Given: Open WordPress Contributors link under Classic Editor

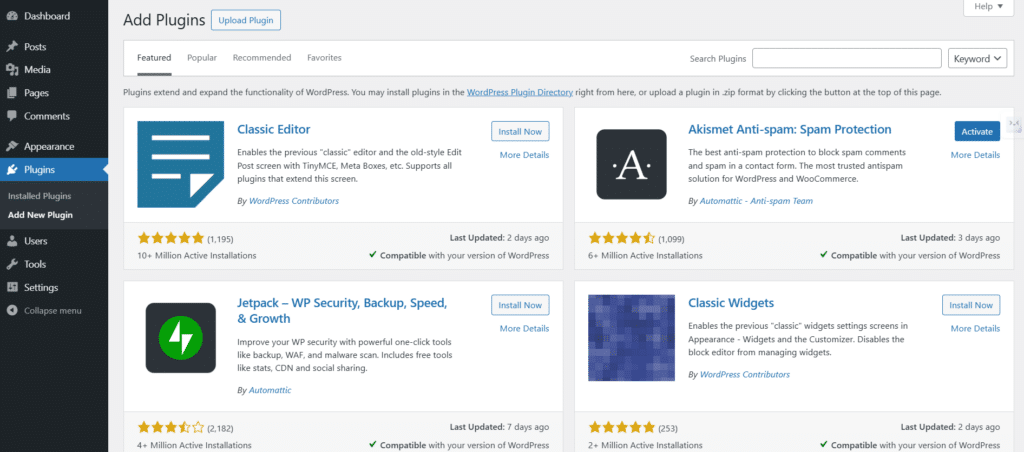Looking at the screenshot, I should [294, 201].
